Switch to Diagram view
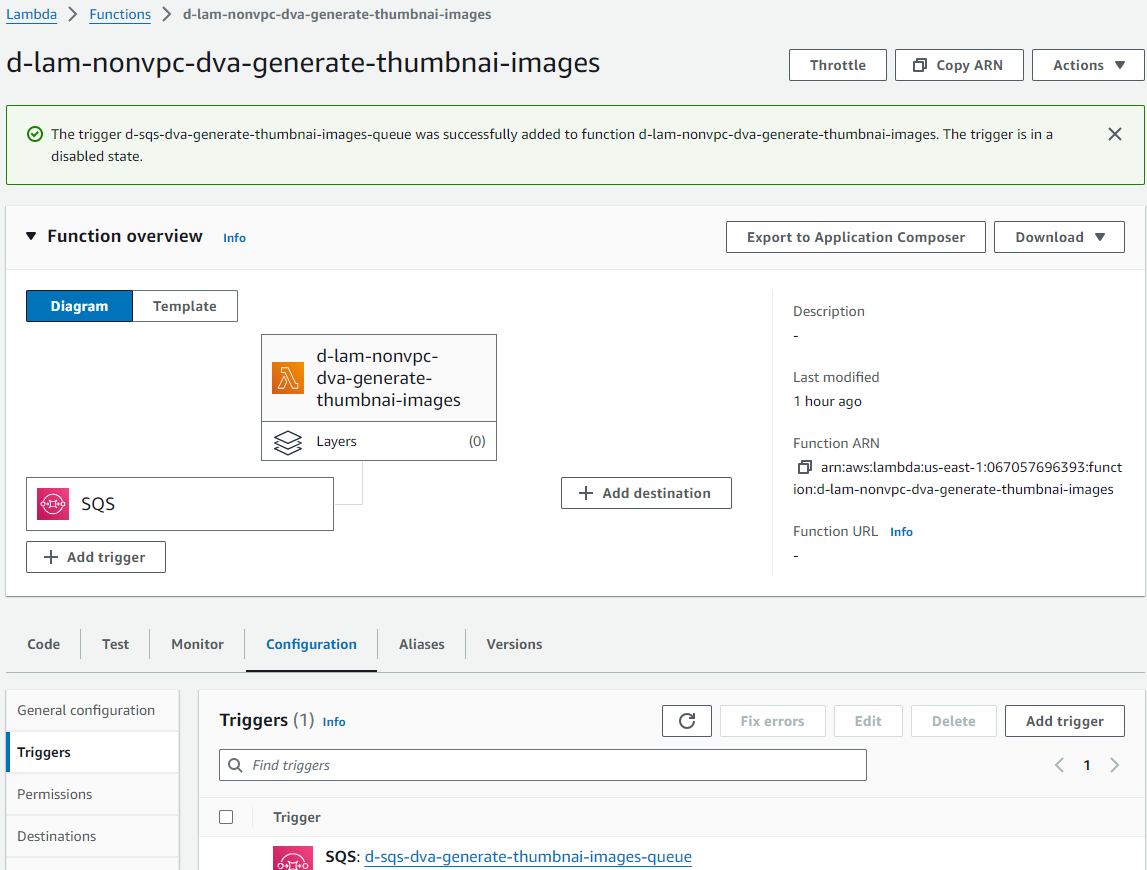1147x870 pixels. pos(79,306)
